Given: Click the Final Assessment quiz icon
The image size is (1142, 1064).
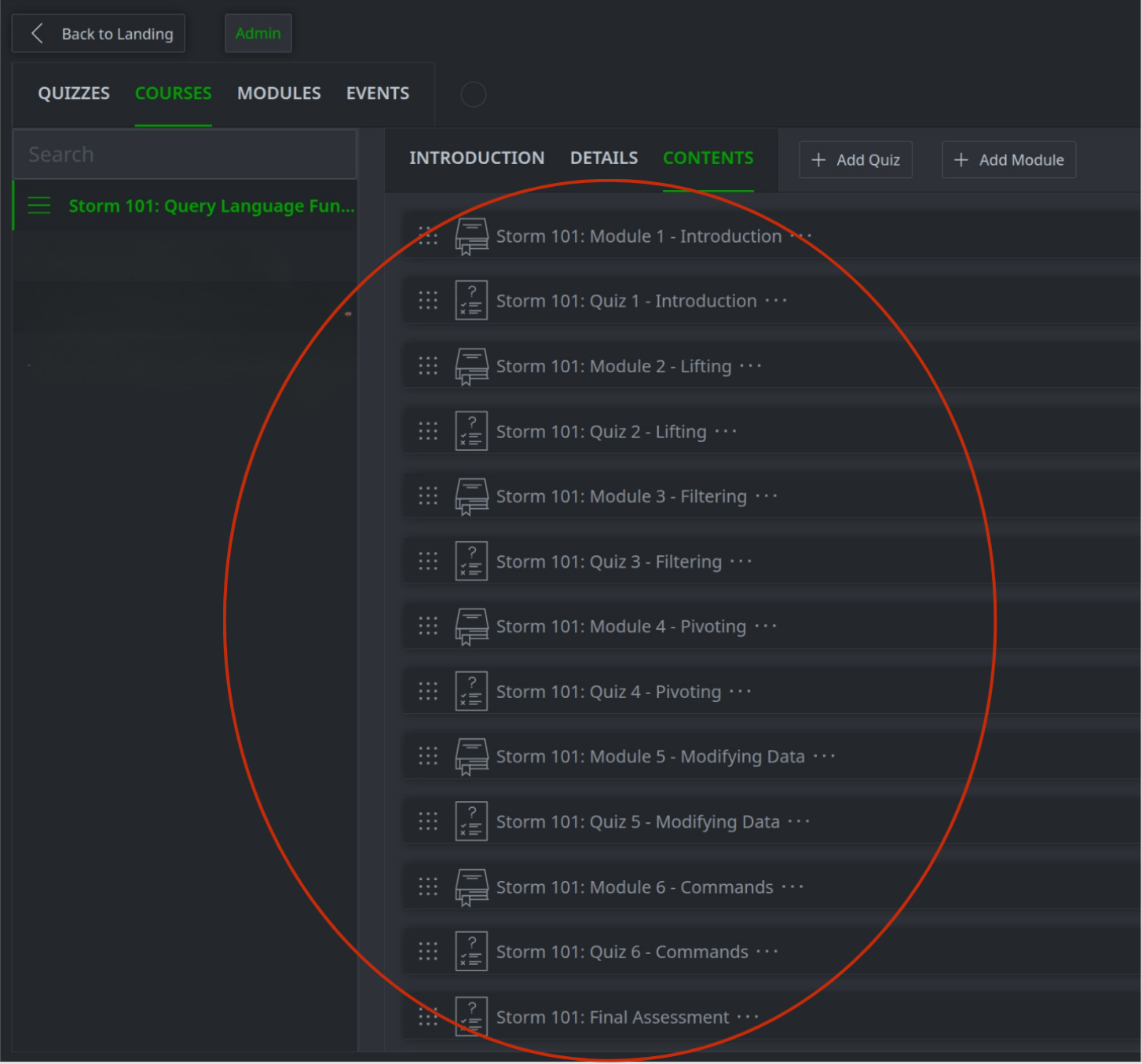Looking at the screenshot, I should (471, 1017).
